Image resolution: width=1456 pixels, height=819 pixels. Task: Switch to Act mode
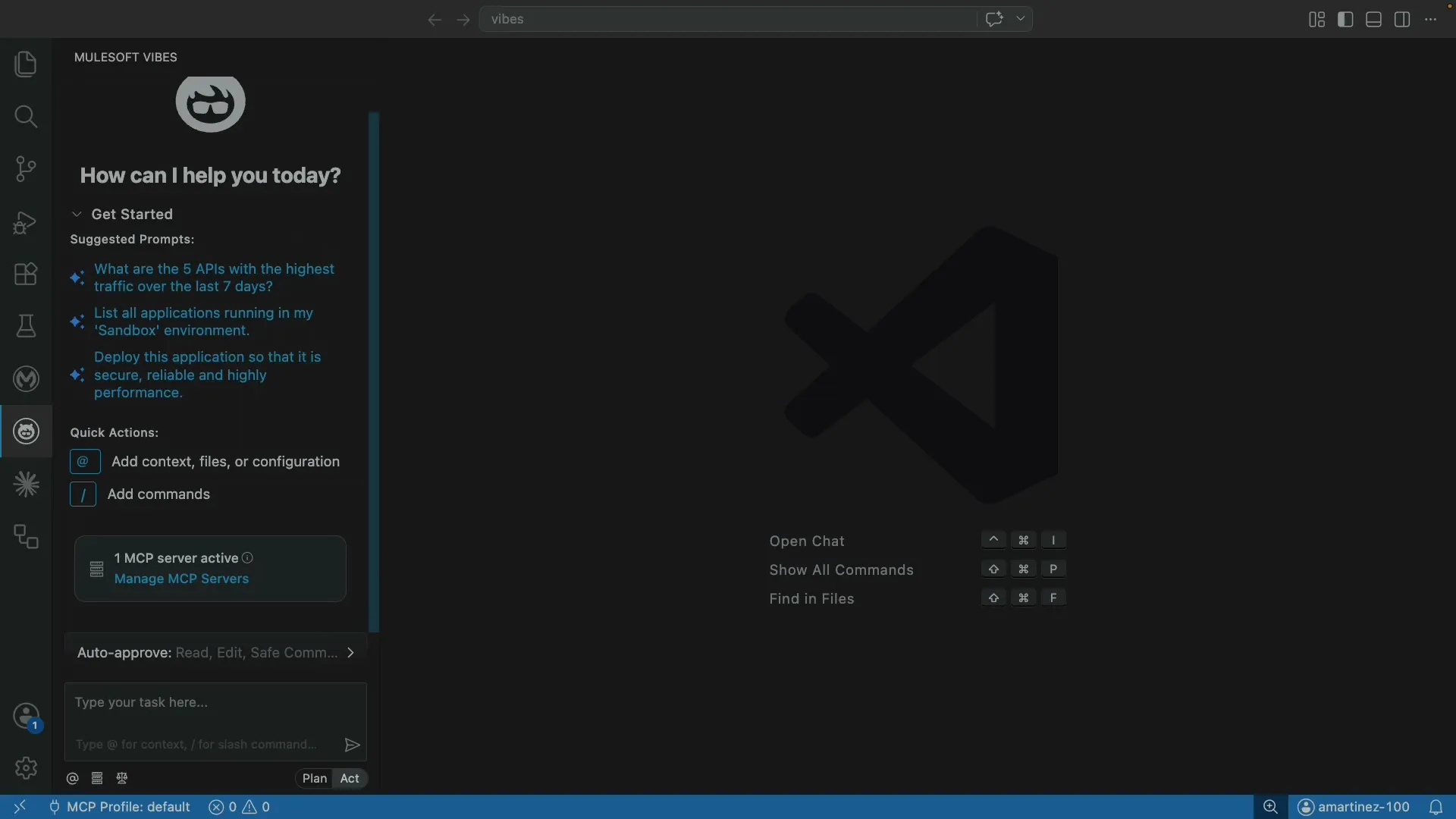(350, 779)
